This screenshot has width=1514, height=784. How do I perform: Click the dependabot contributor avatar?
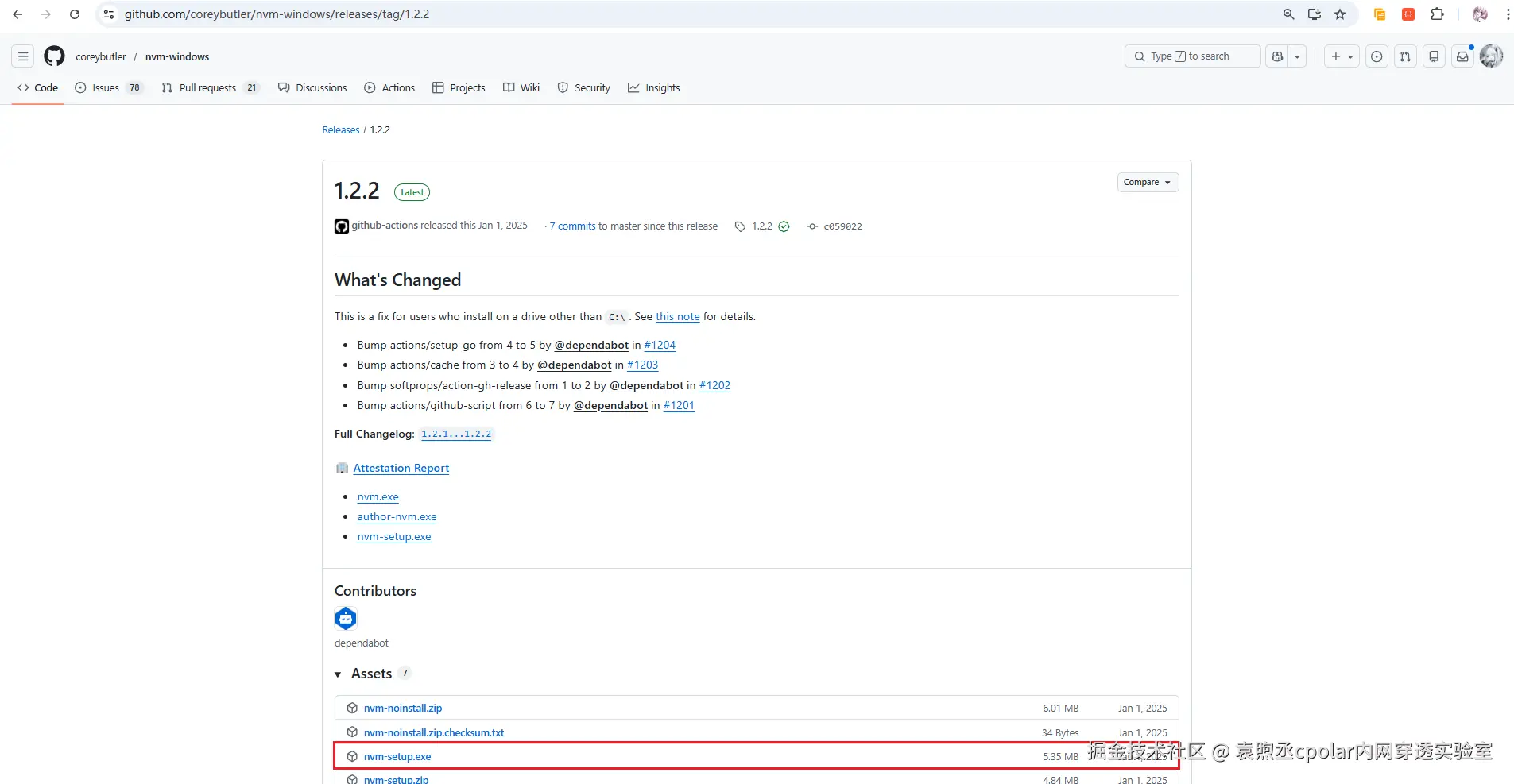click(346, 618)
